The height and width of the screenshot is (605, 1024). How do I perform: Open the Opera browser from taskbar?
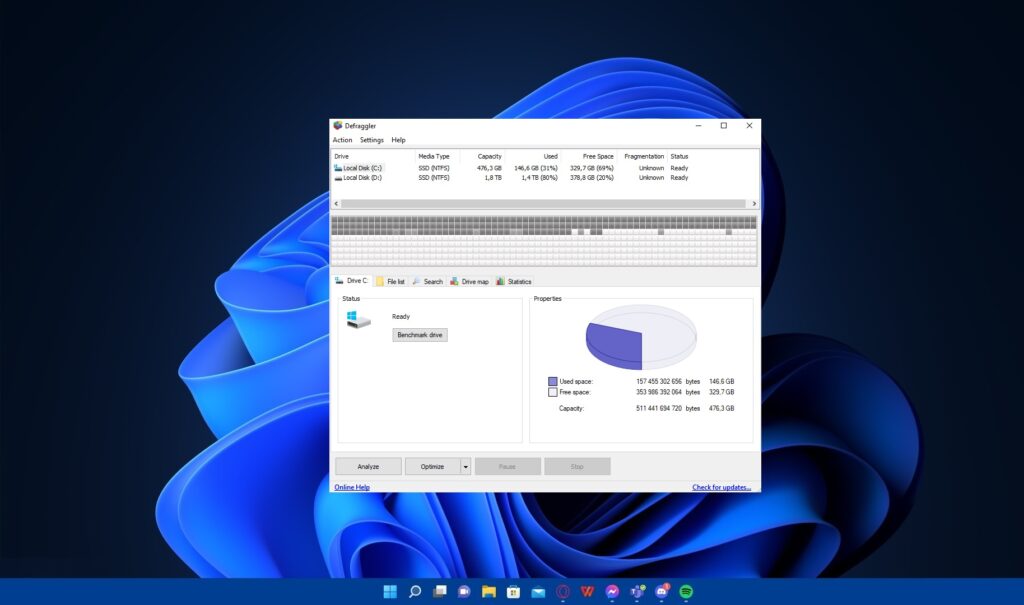coord(563,592)
